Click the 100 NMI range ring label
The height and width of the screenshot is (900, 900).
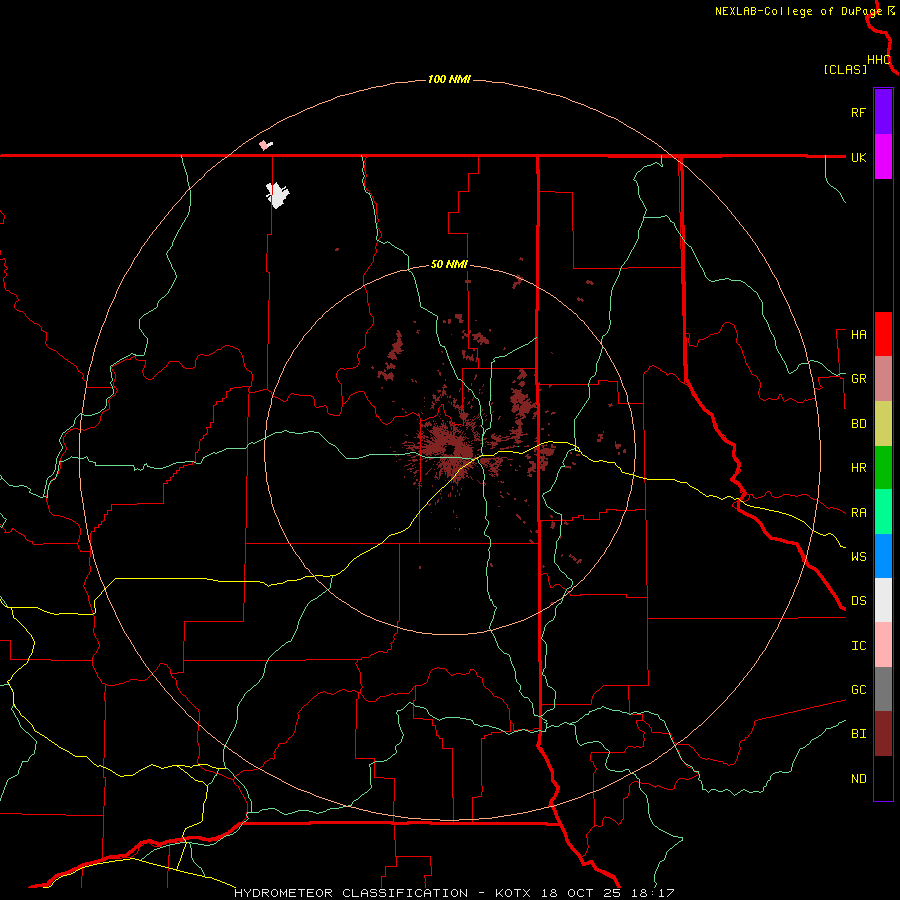(x=449, y=79)
